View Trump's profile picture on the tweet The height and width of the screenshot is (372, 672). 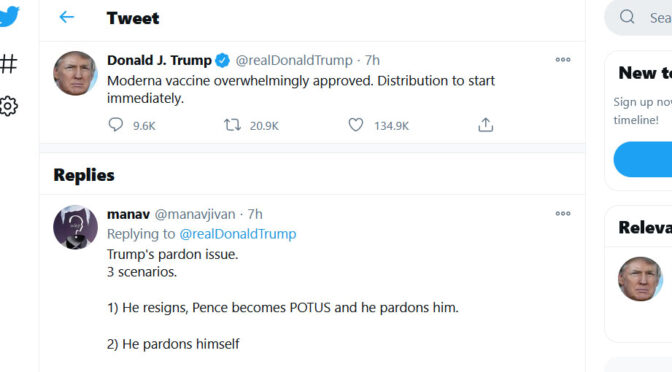point(75,73)
